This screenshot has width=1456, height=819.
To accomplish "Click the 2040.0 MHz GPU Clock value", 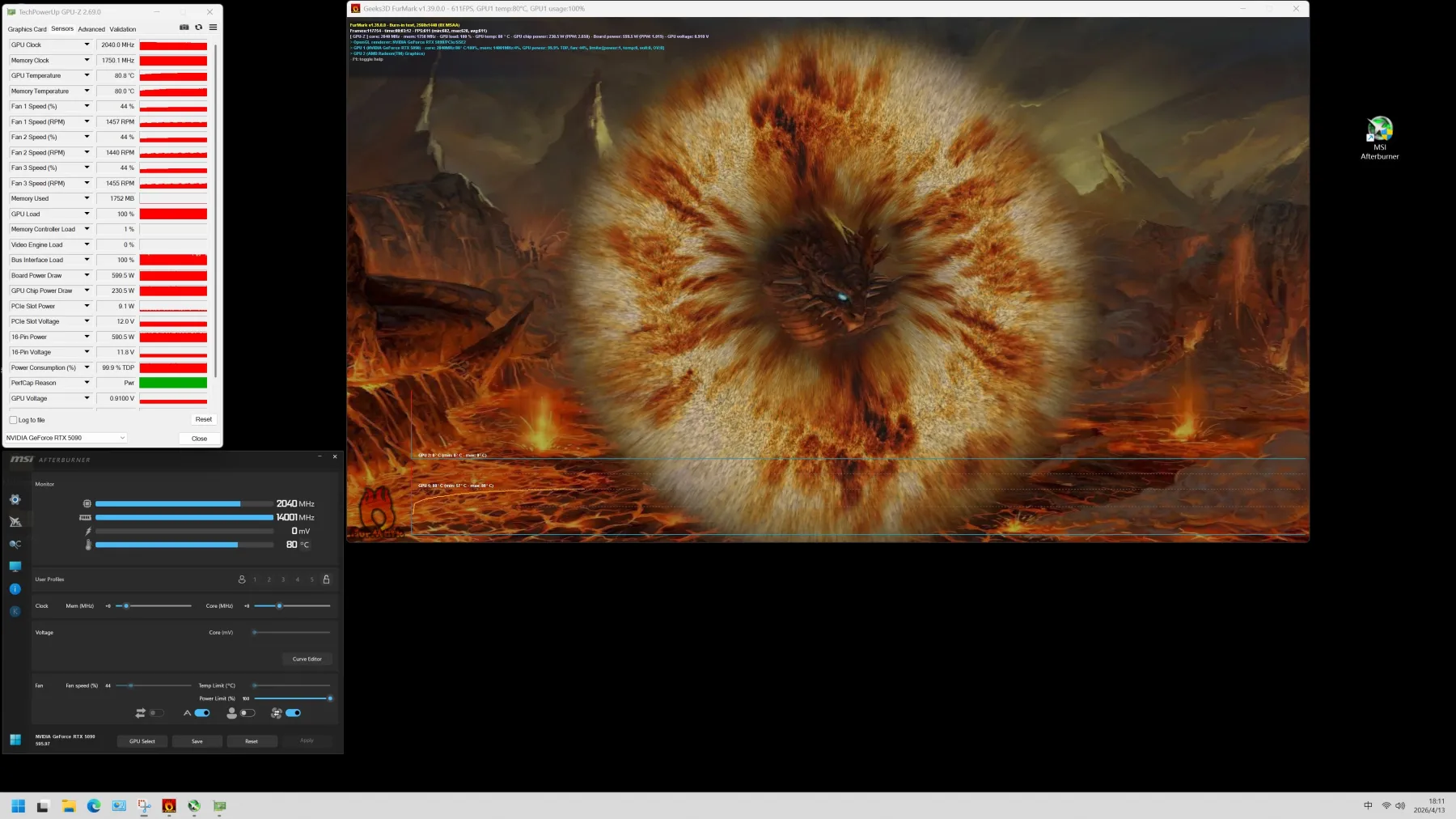I will [x=116, y=45].
